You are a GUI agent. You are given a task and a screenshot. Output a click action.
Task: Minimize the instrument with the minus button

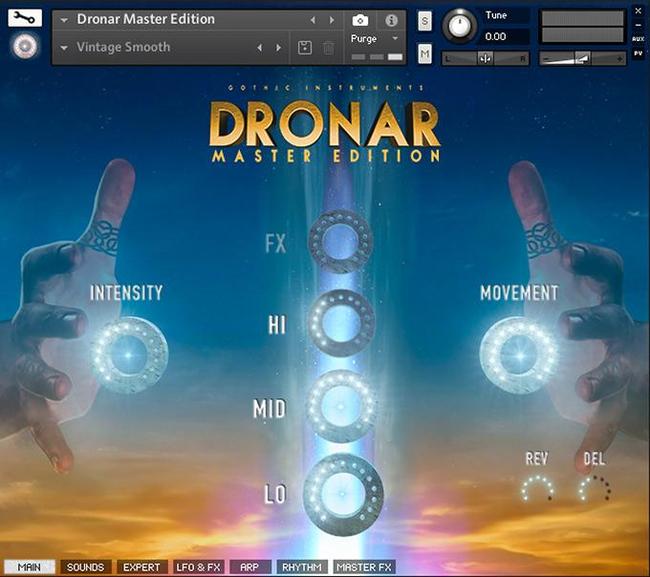[638, 25]
